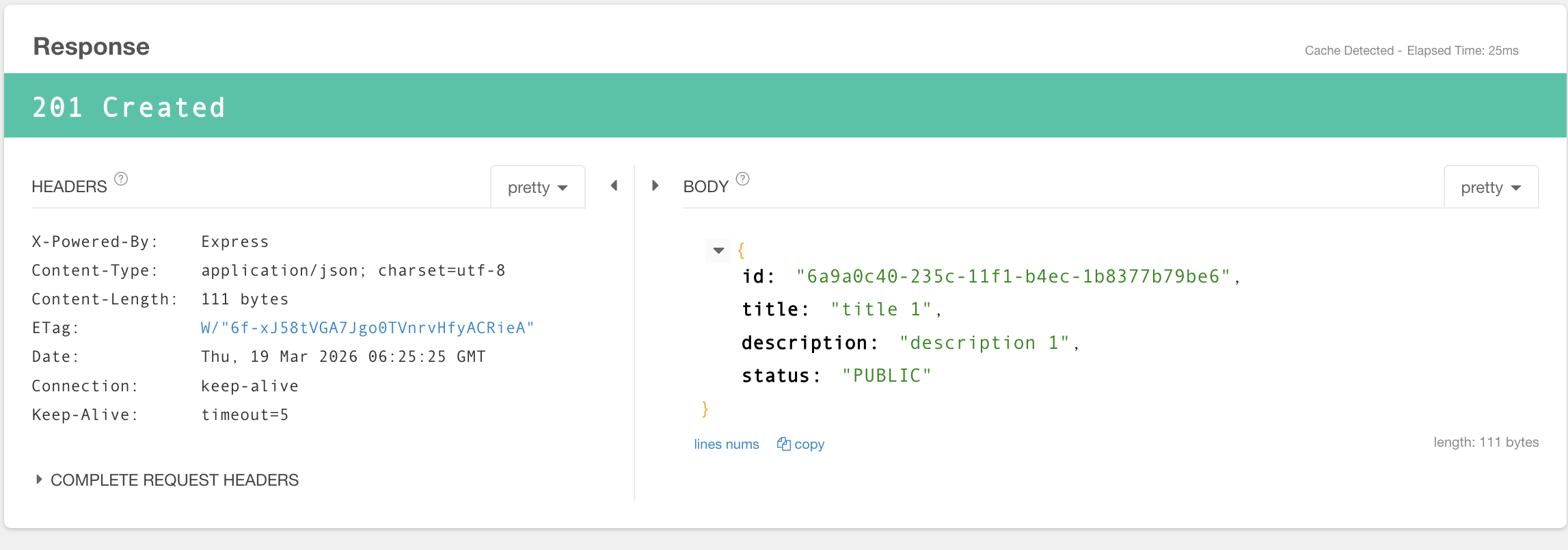Click the closing brace of JSON body
The image size is (1568, 550).
(705, 409)
